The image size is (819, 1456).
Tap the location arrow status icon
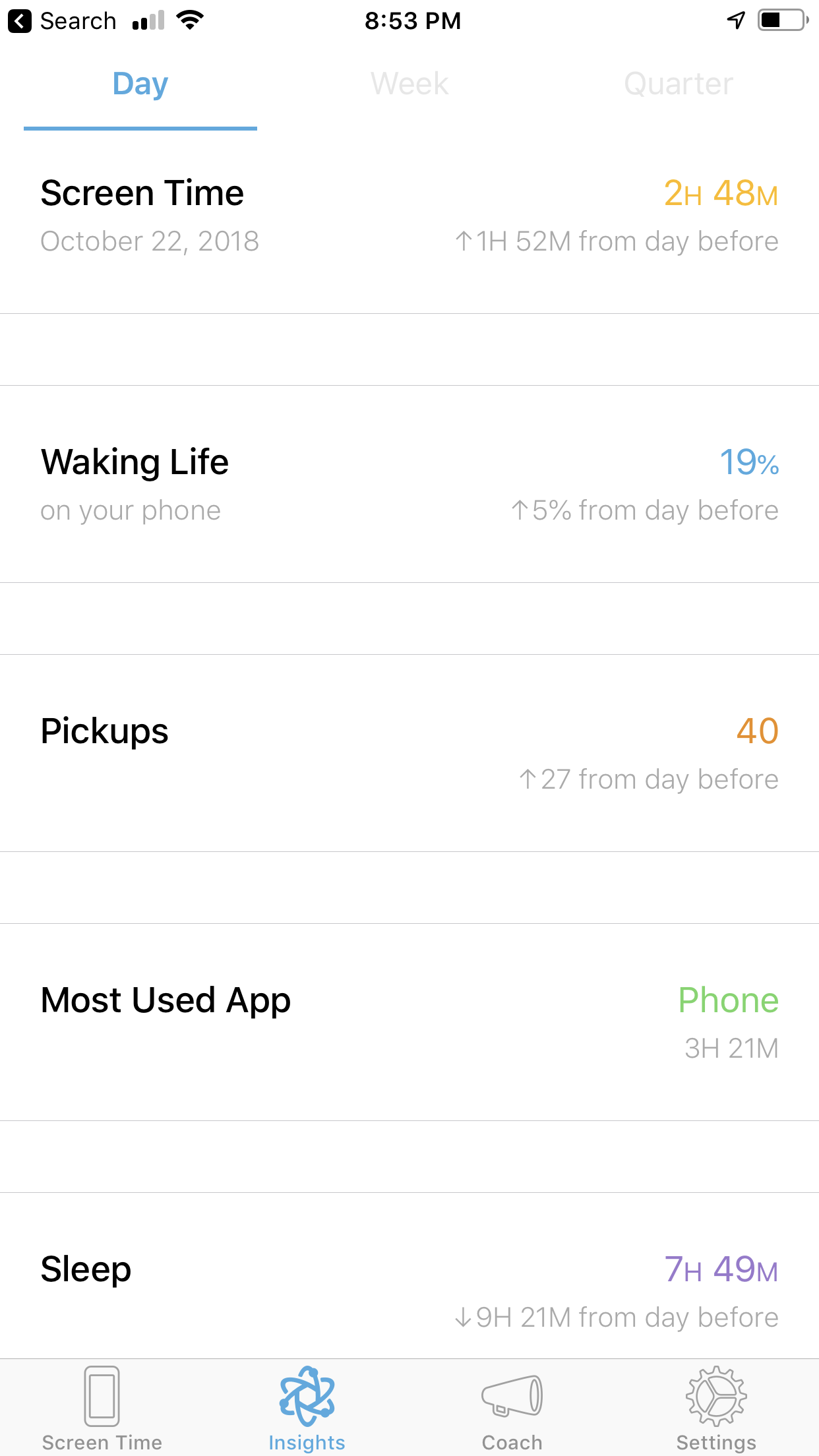[736, 20]
